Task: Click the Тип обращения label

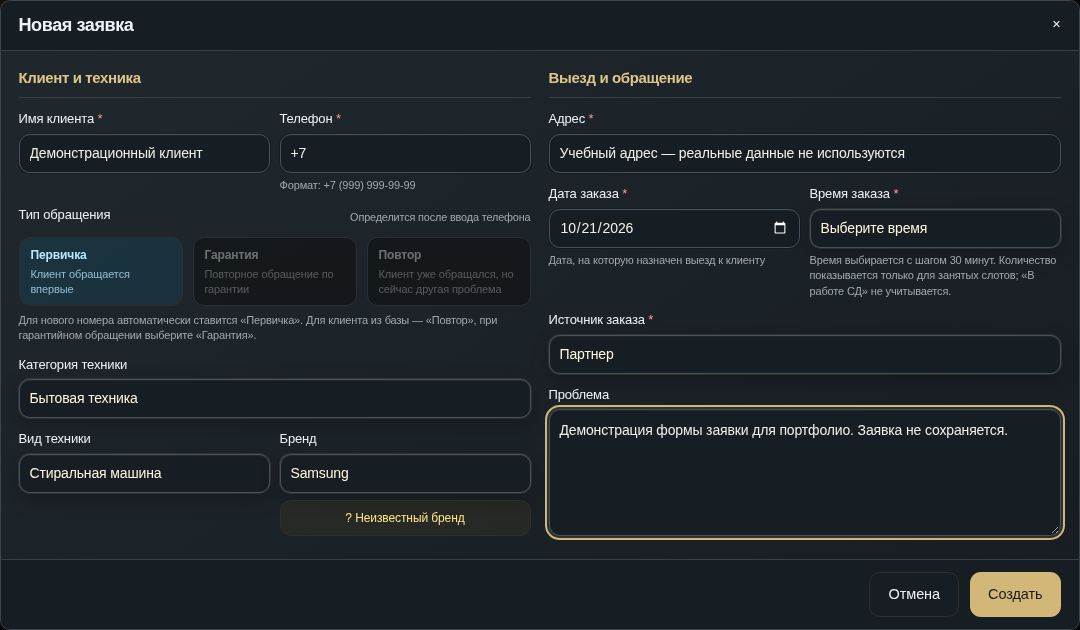Action: click(x=64, y=215)
